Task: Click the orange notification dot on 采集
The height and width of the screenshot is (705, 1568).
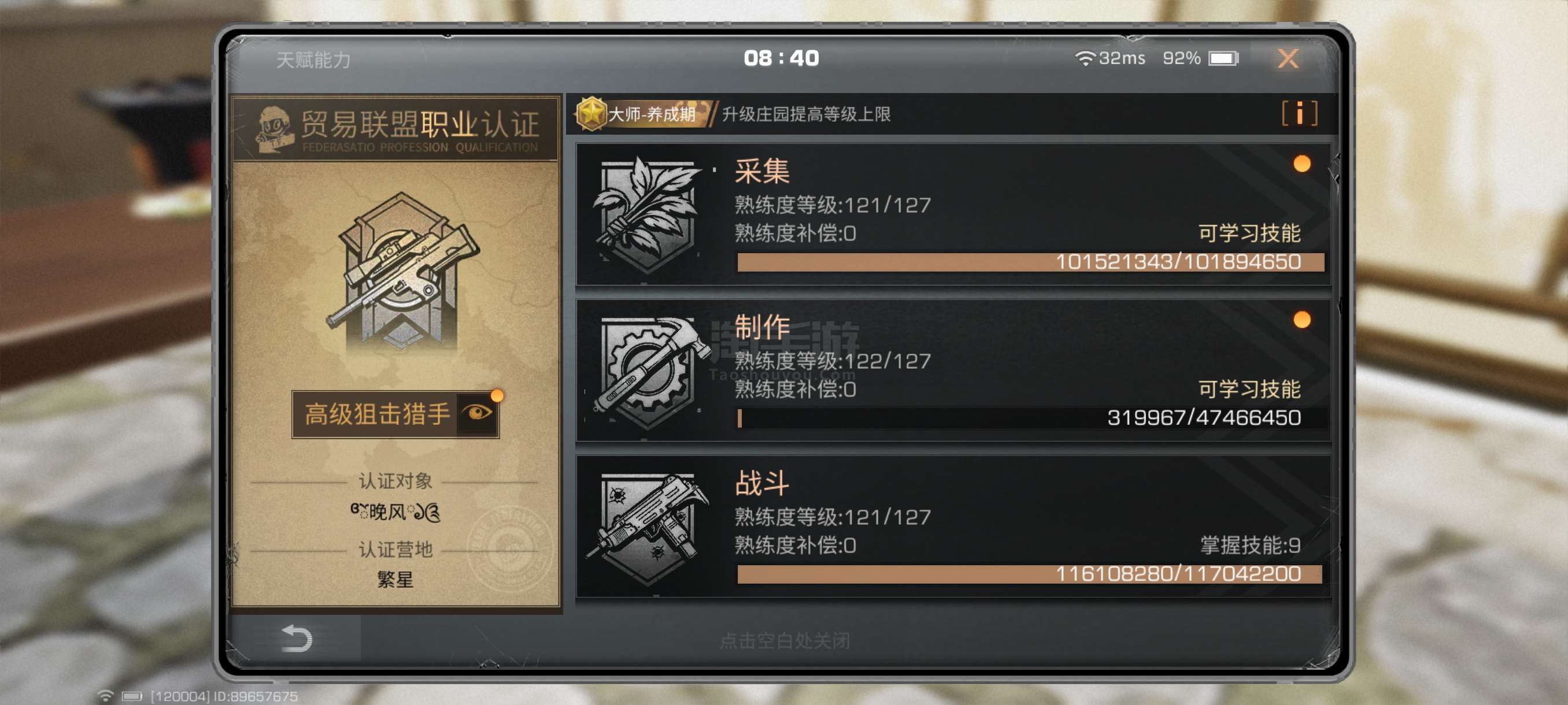Action: tap(1301, 164)
